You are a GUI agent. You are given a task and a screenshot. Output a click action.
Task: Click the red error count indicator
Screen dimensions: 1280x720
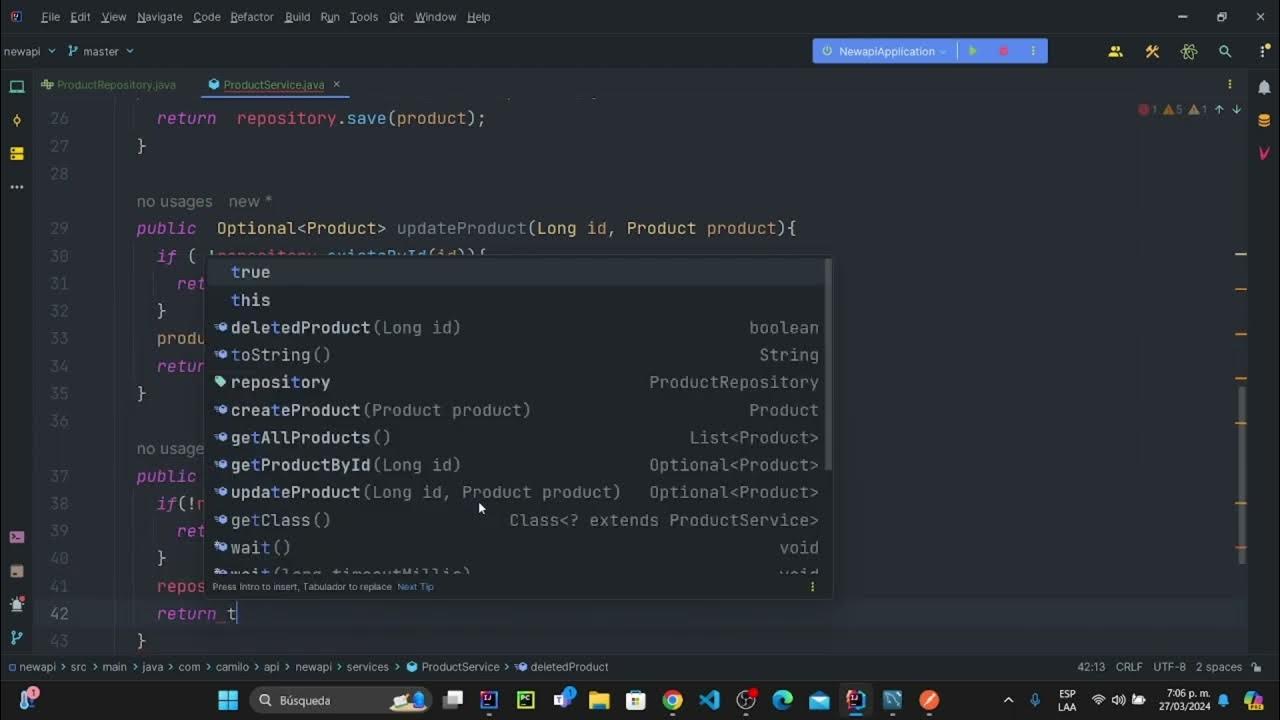point(1148,110)
